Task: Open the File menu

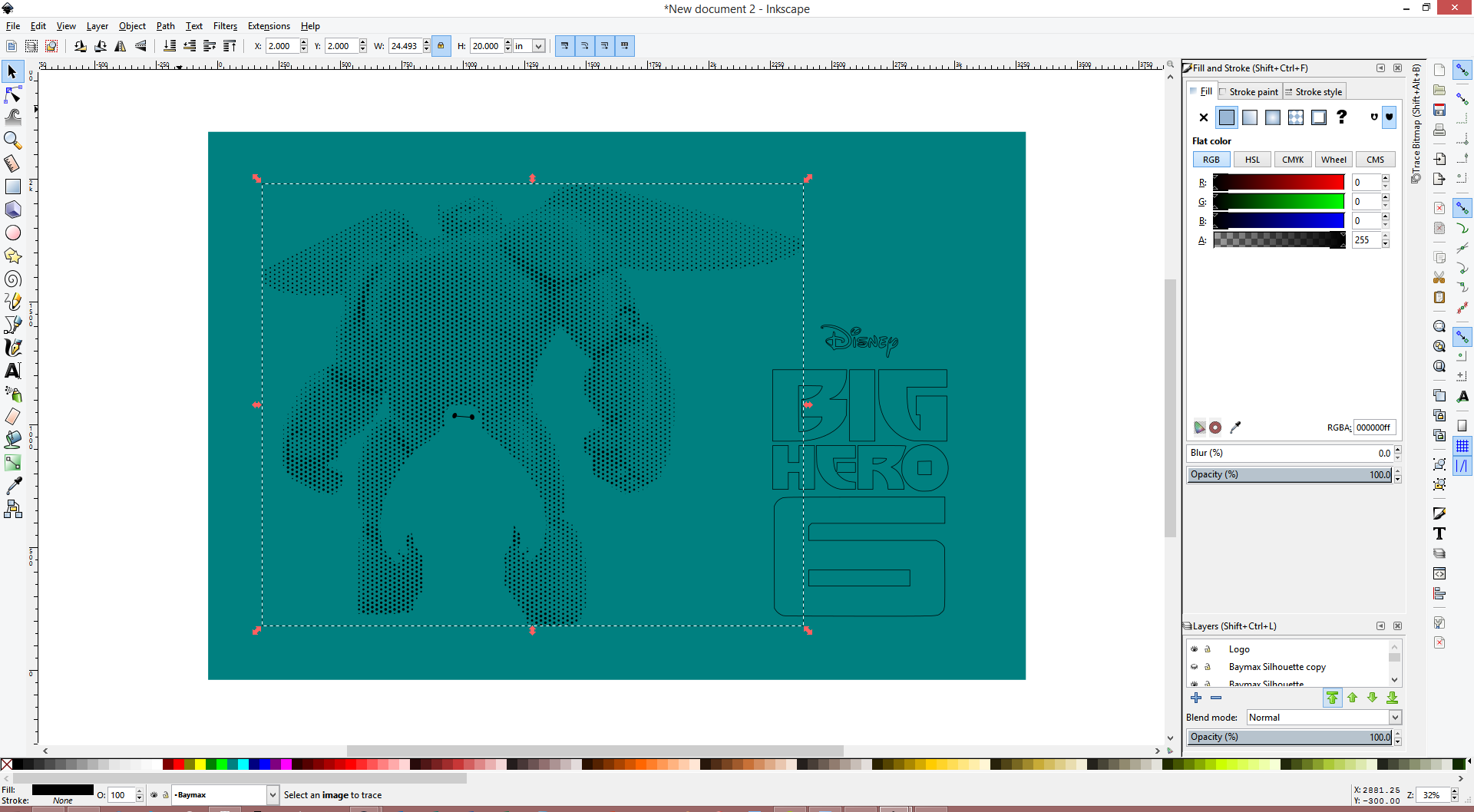Action: [x=13, y=26]
